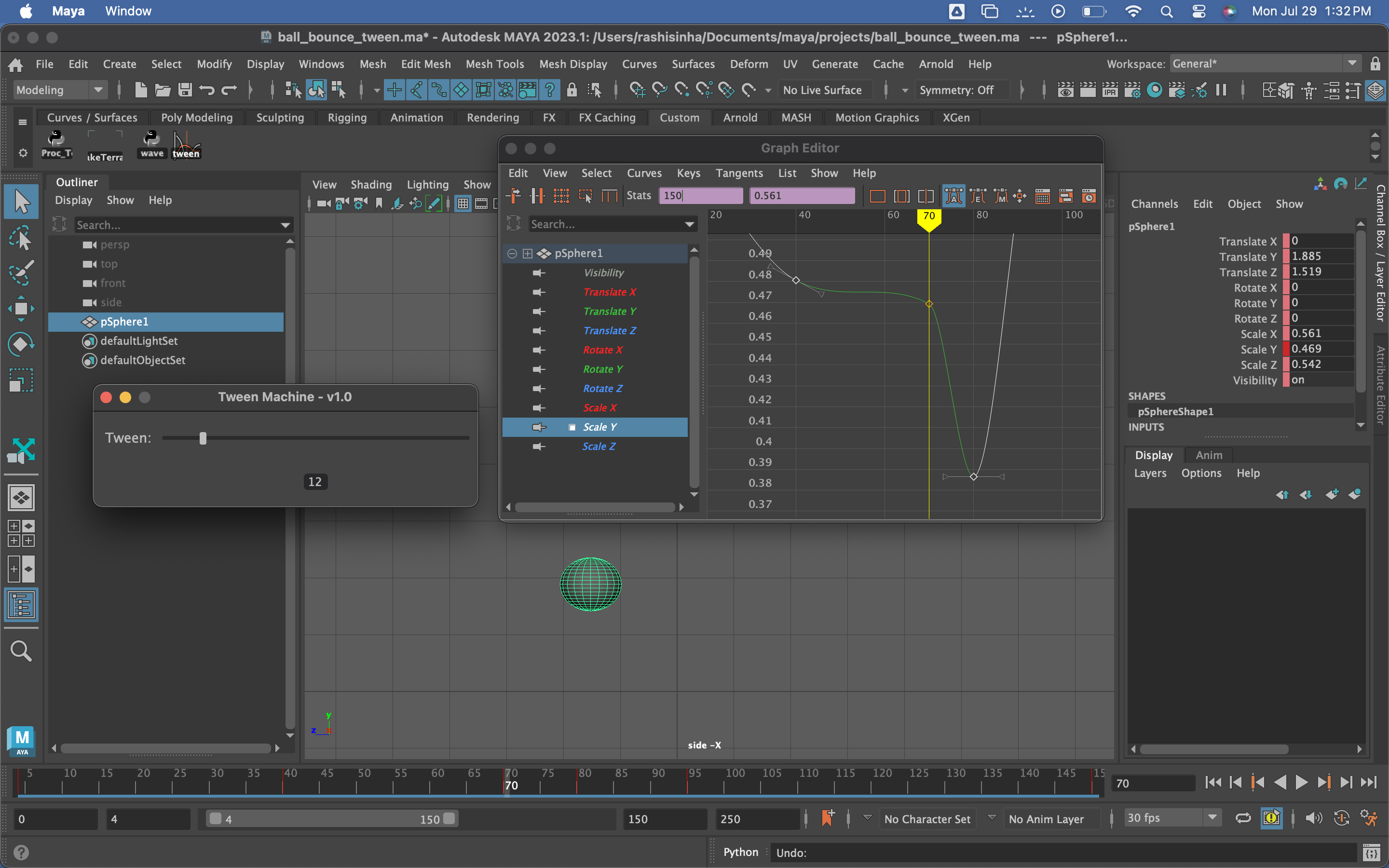Open a scene with the folder icon
This screenshot has width=1389, height=868.
pyautogui.click(x=163, y=90)
